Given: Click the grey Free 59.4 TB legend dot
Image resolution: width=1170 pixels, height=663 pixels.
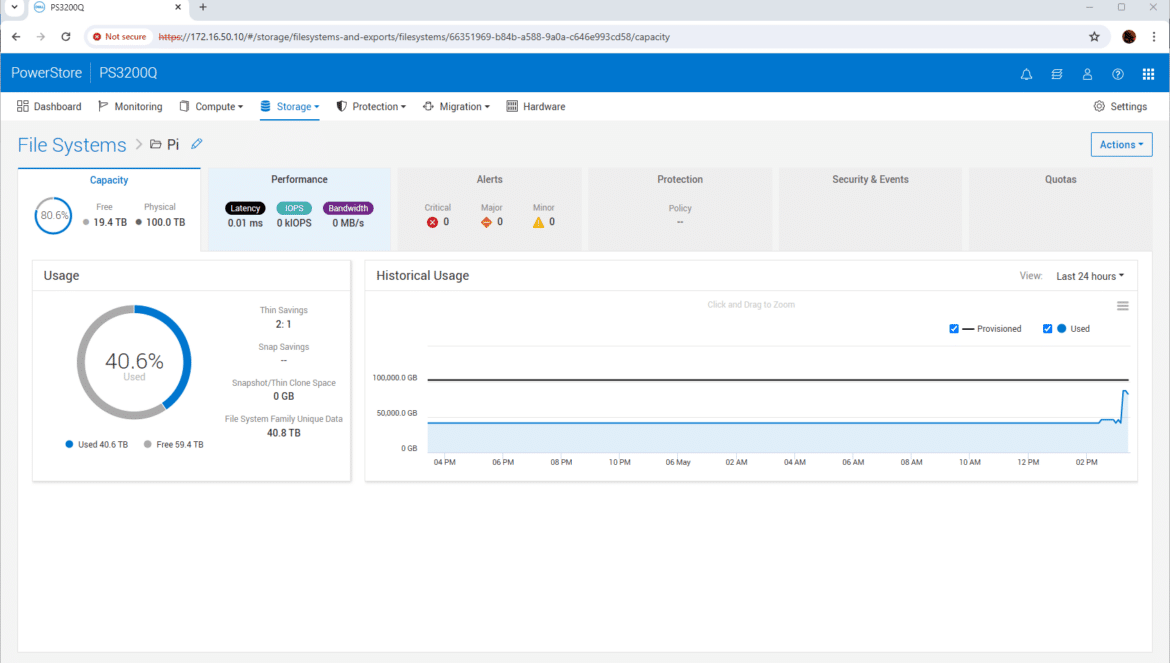Looking at the screenshot, I should click(x=148, y=444).
